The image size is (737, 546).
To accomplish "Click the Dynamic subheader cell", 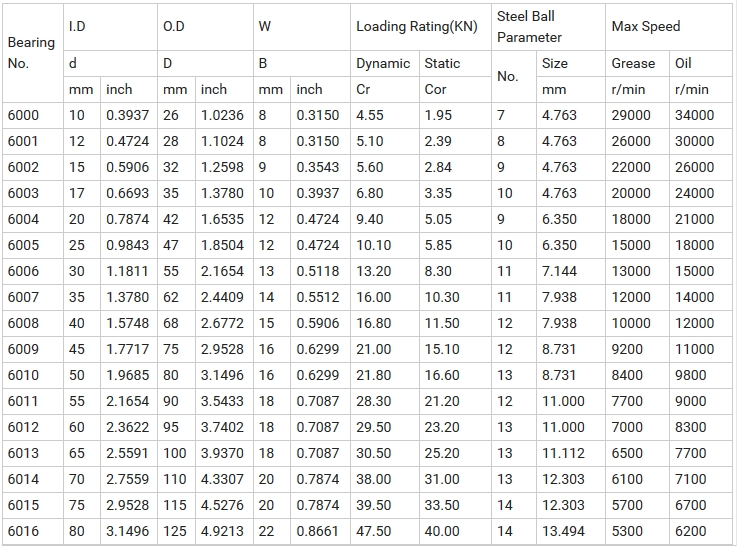I will pyautogui.click(x=384, y=63).
